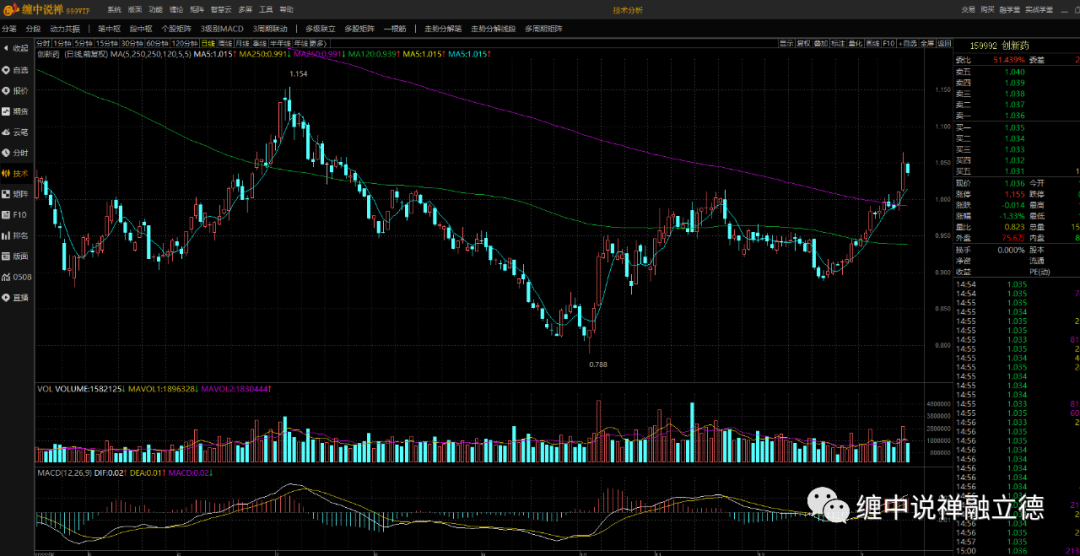The image size is (1080, 556).
Task: Open 云笔 in left sidebar
Action: pos(15,132)
